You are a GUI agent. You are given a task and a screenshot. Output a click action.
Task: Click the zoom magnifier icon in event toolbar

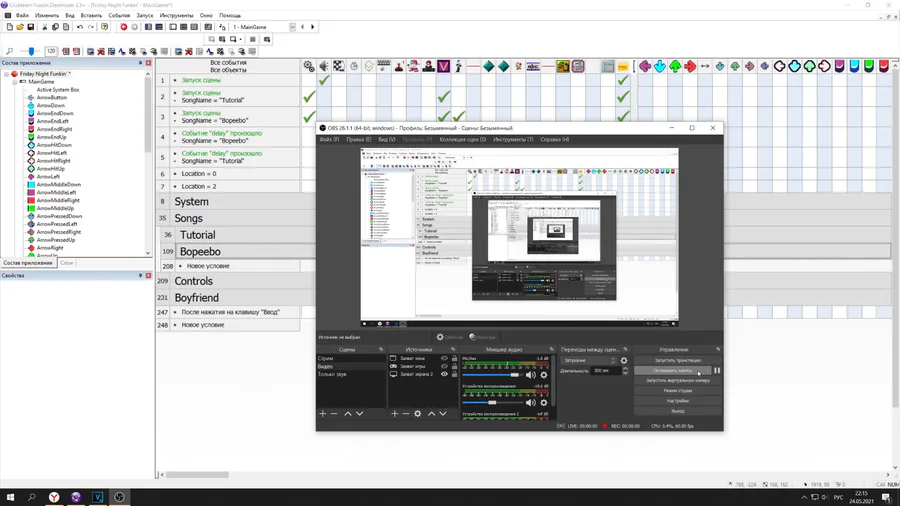(x=10, y=52)
